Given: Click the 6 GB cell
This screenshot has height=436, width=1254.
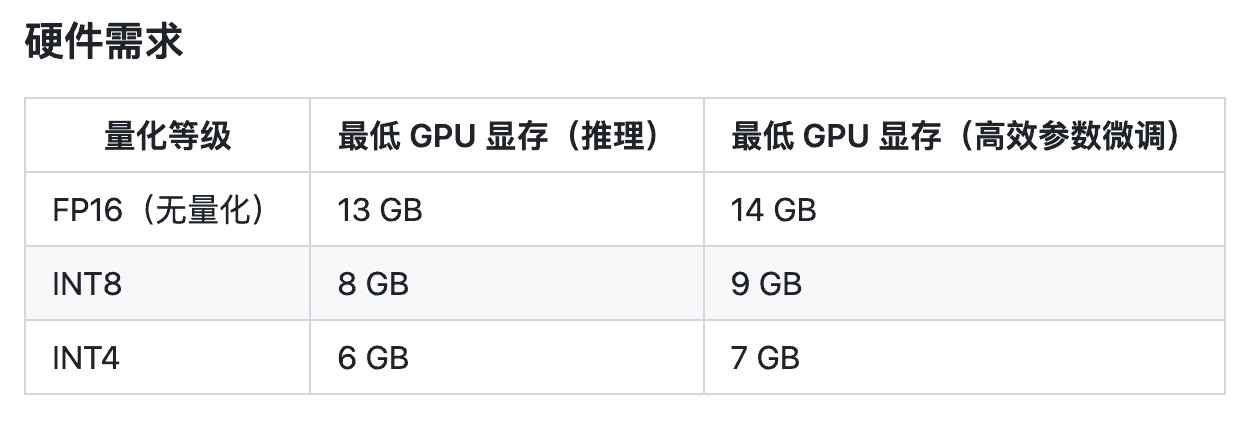Looking at the screenshot, I should point(373,358).
